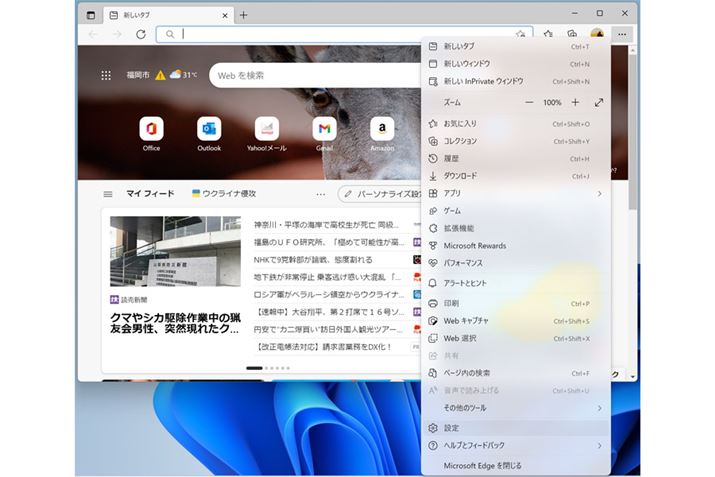
Task: Open the Gmail shortcut icon
Action: [324, 129]
